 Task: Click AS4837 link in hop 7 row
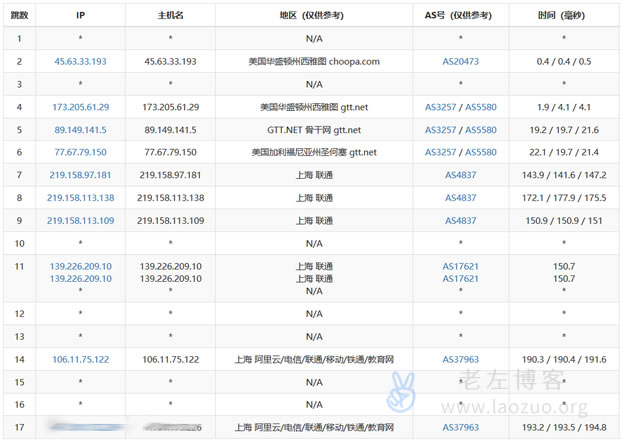(x=461, y=175)
